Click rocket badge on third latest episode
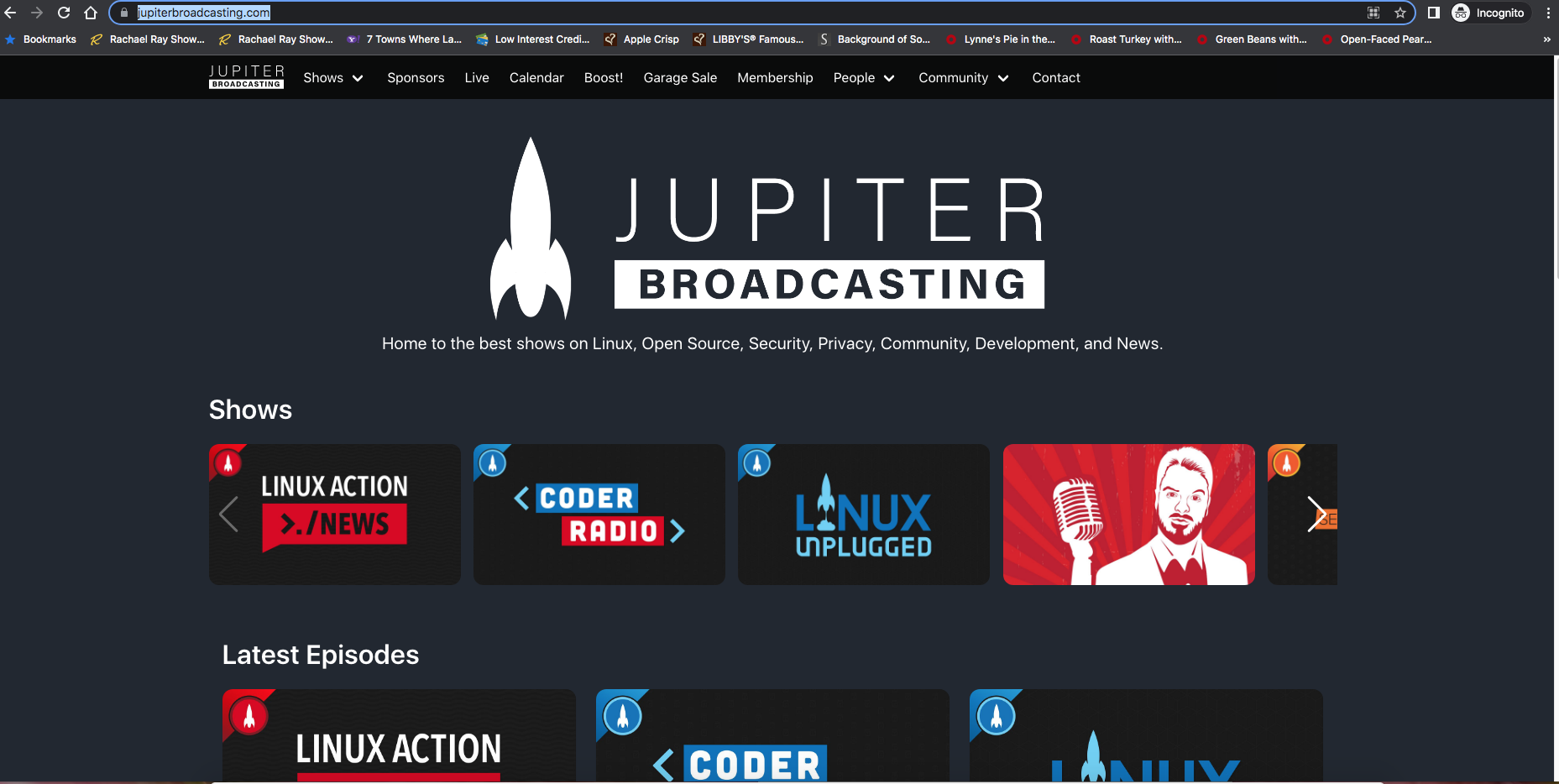 click(997, 716)
